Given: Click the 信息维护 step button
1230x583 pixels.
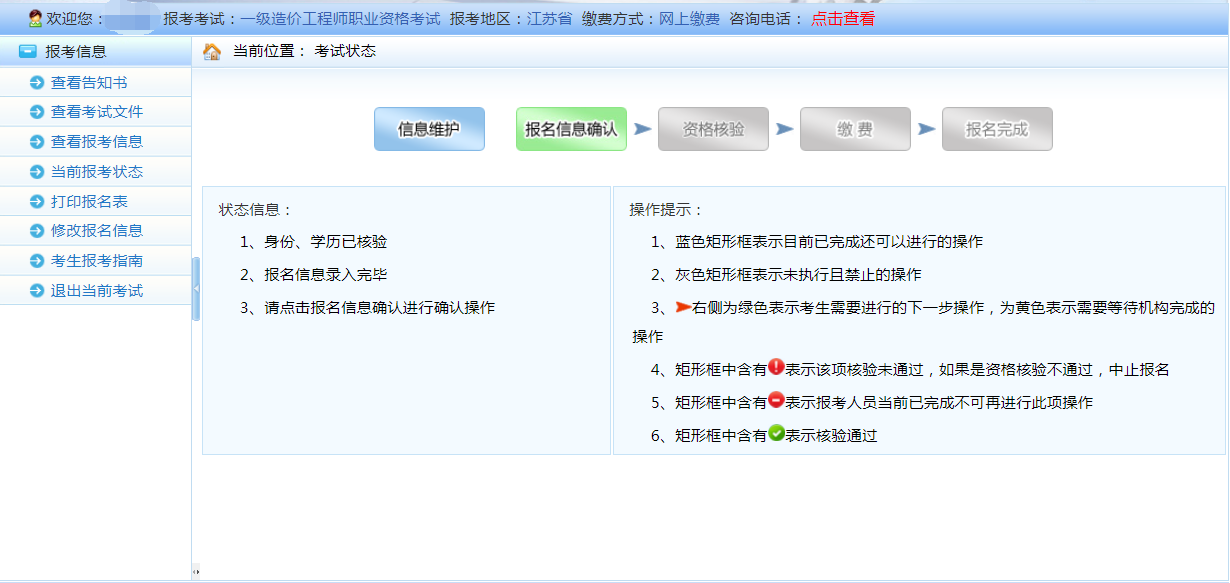Looking at the screenshot, I should [x=429, y=129].
